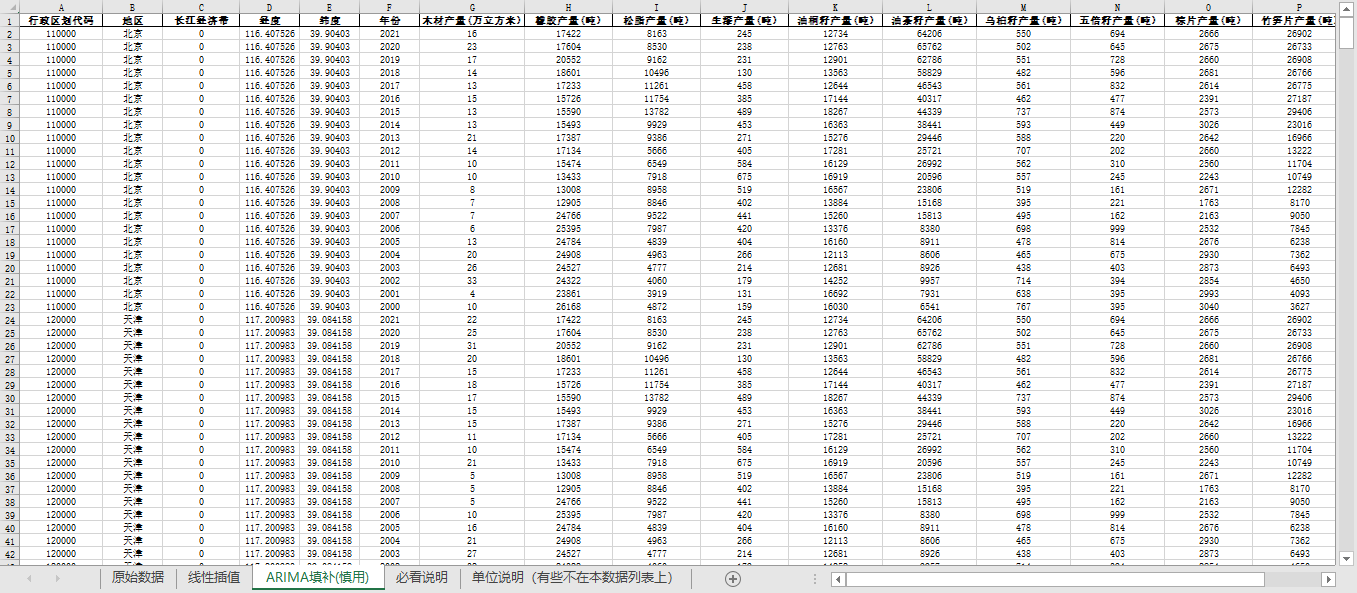This screenshot has height=593, width=1357.
Task: Click cell 120000 in row 24
Action: [60, 319]
